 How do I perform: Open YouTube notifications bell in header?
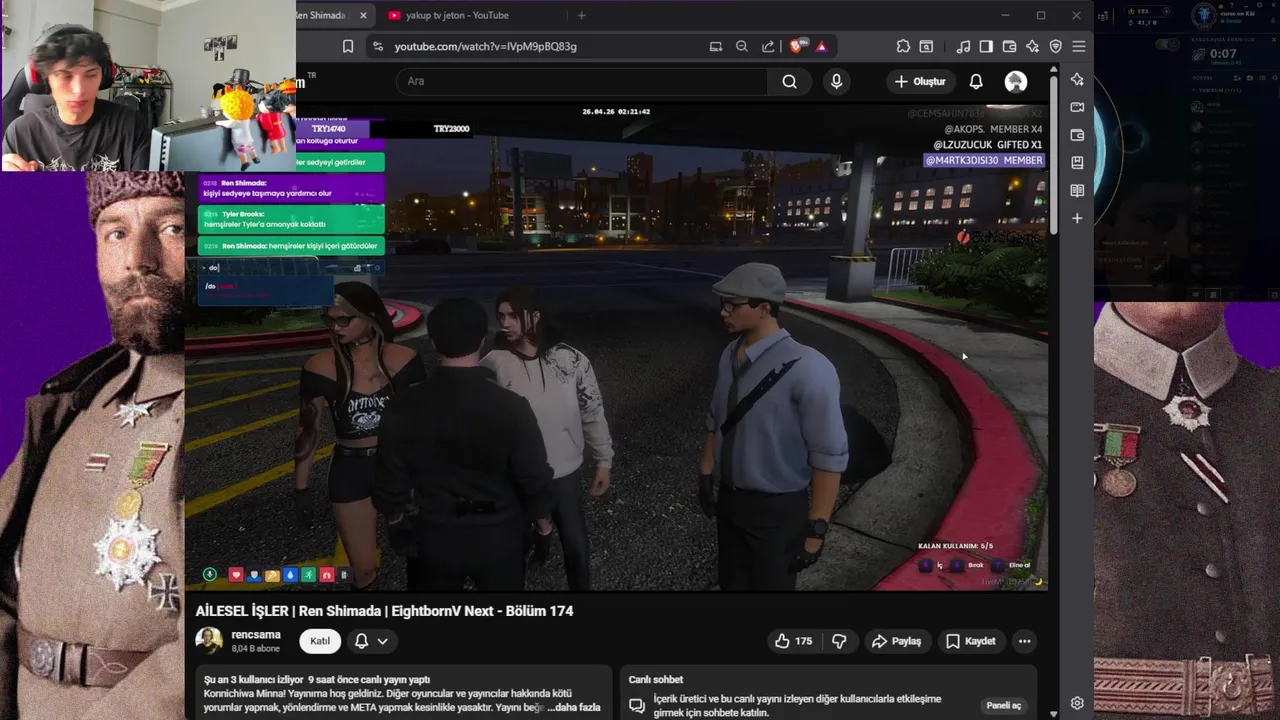pos(976,81)
